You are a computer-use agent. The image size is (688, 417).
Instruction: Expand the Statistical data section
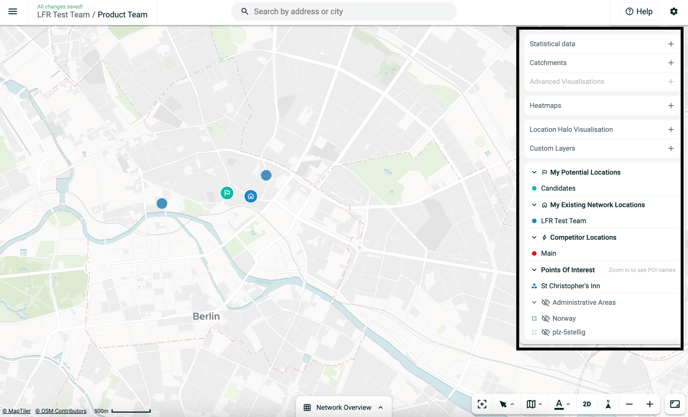click(x=670, y=44)
